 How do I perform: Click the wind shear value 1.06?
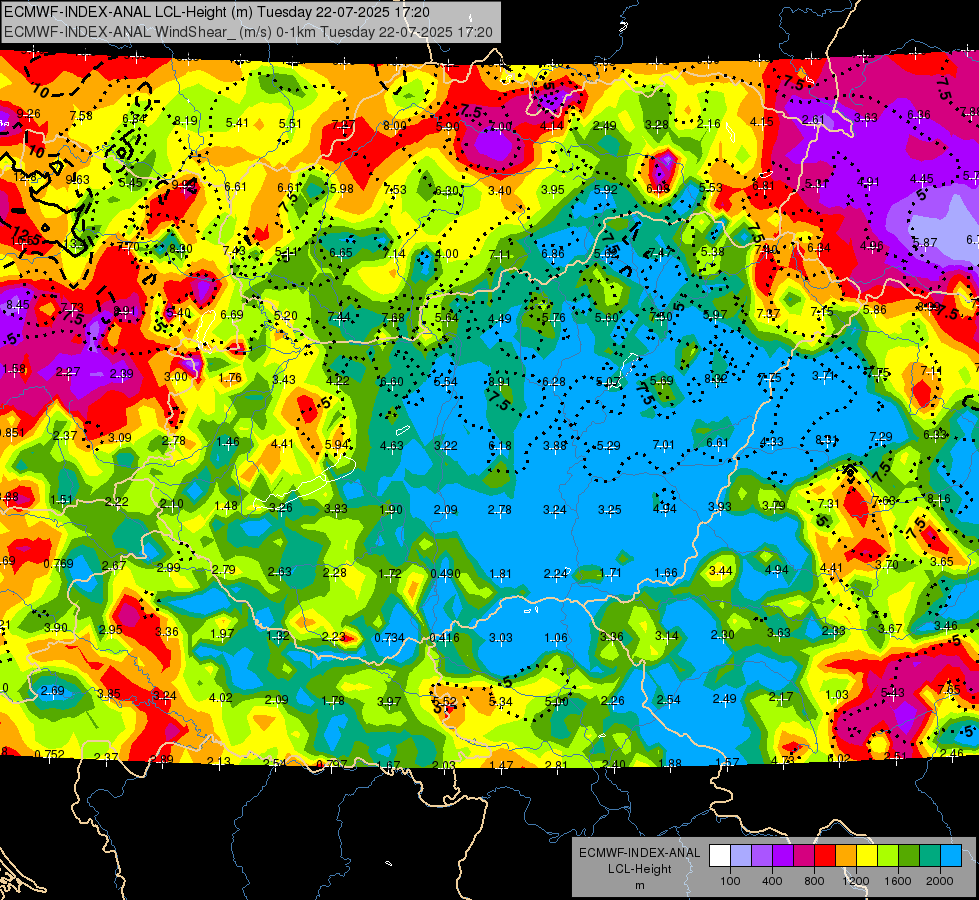(556, 638)
